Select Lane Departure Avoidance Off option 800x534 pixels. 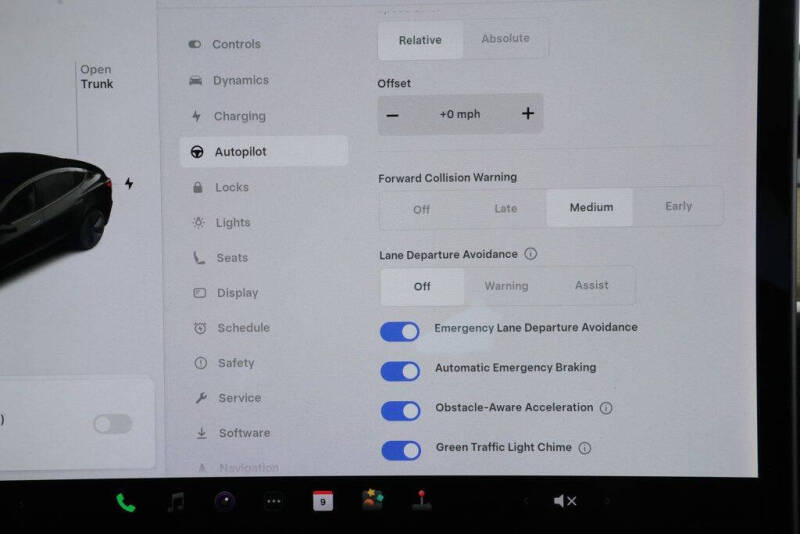[422, 287]
